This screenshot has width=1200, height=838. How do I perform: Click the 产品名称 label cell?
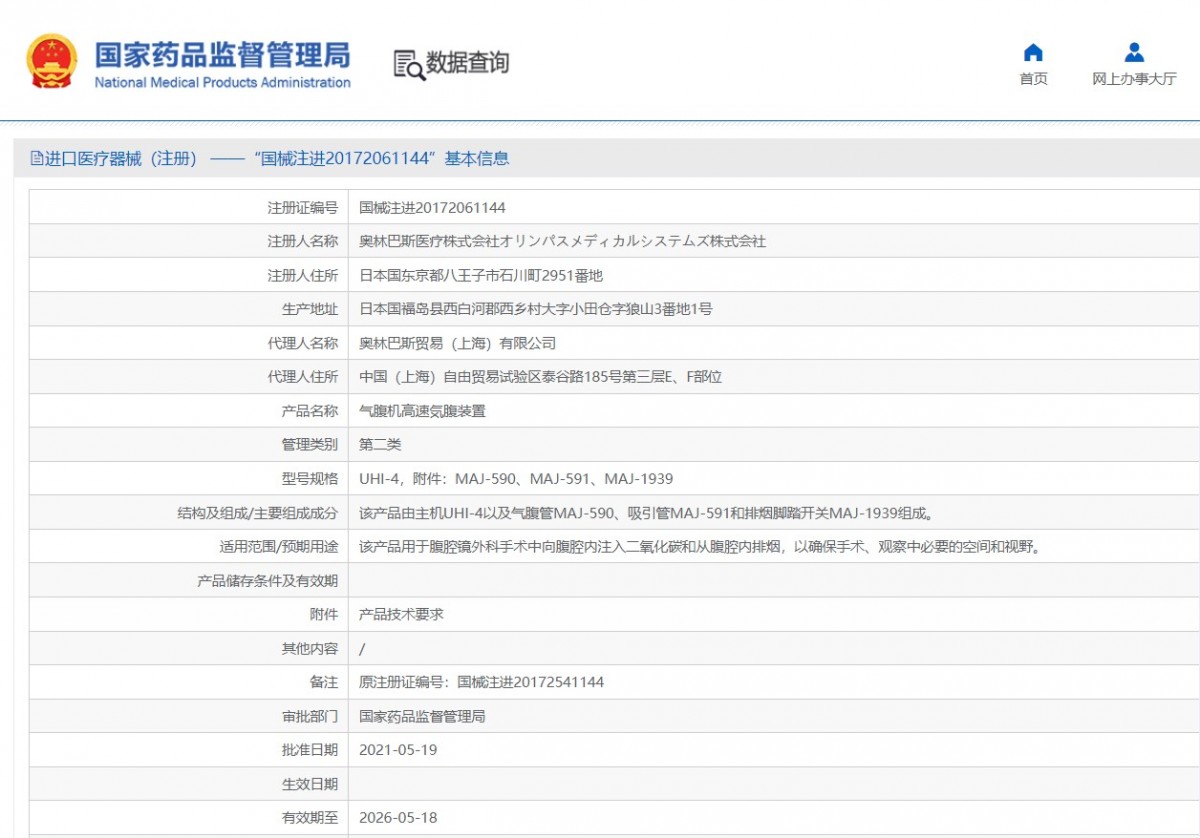pos(189,411)
